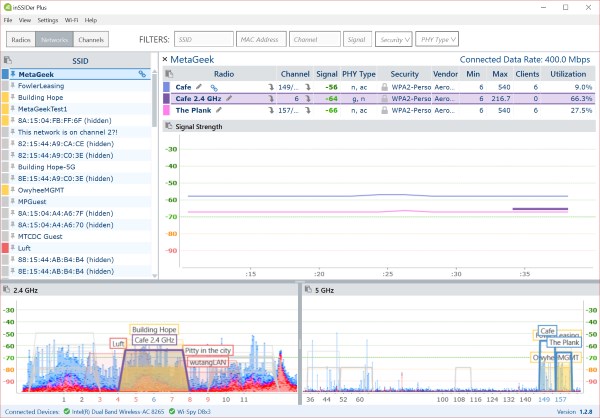Click the 2.4 GHz panel icon
This screenshot has width=600, height=418.
[x=7, y=289]
